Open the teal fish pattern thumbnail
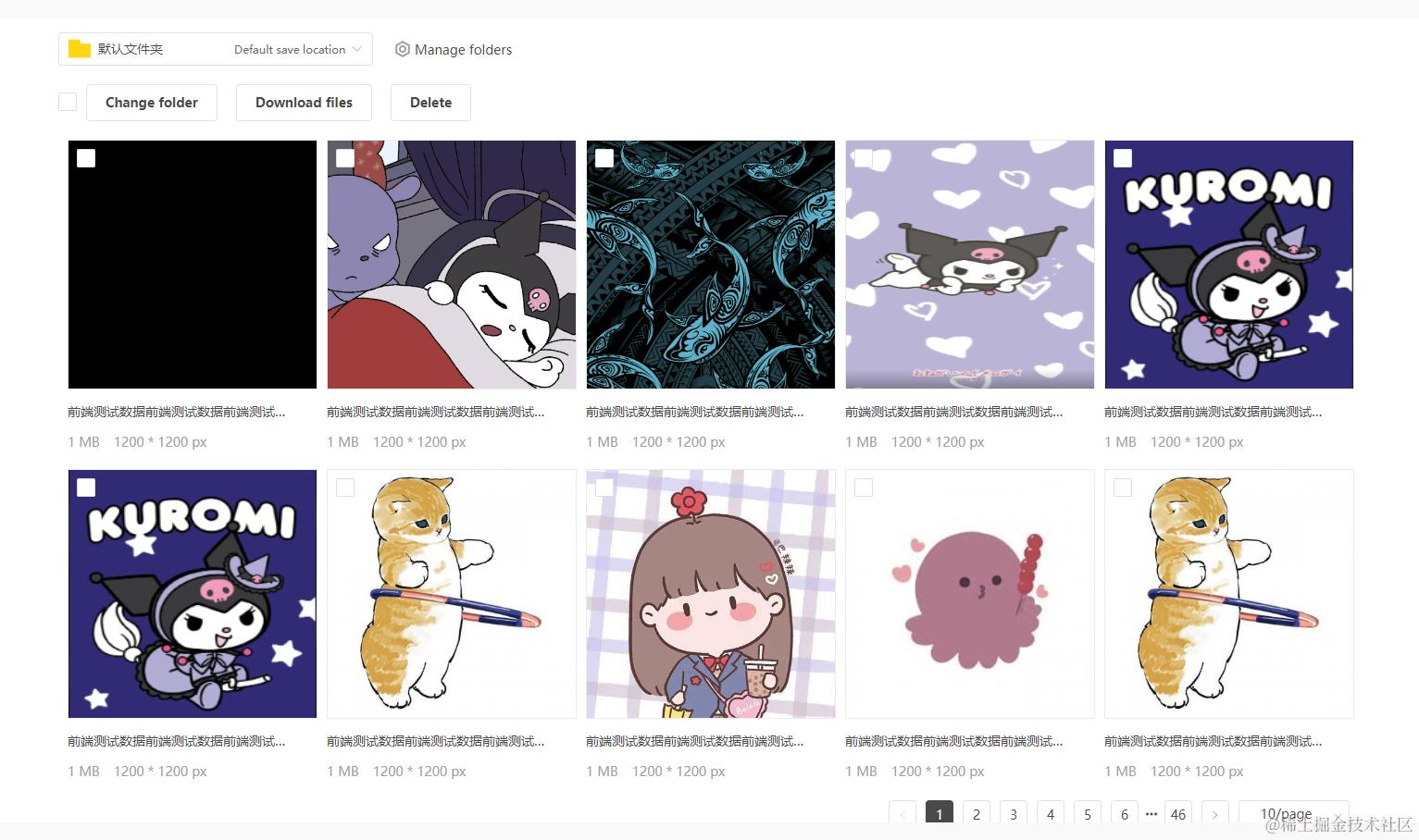 pyautogui.click(x=711, y=265)
